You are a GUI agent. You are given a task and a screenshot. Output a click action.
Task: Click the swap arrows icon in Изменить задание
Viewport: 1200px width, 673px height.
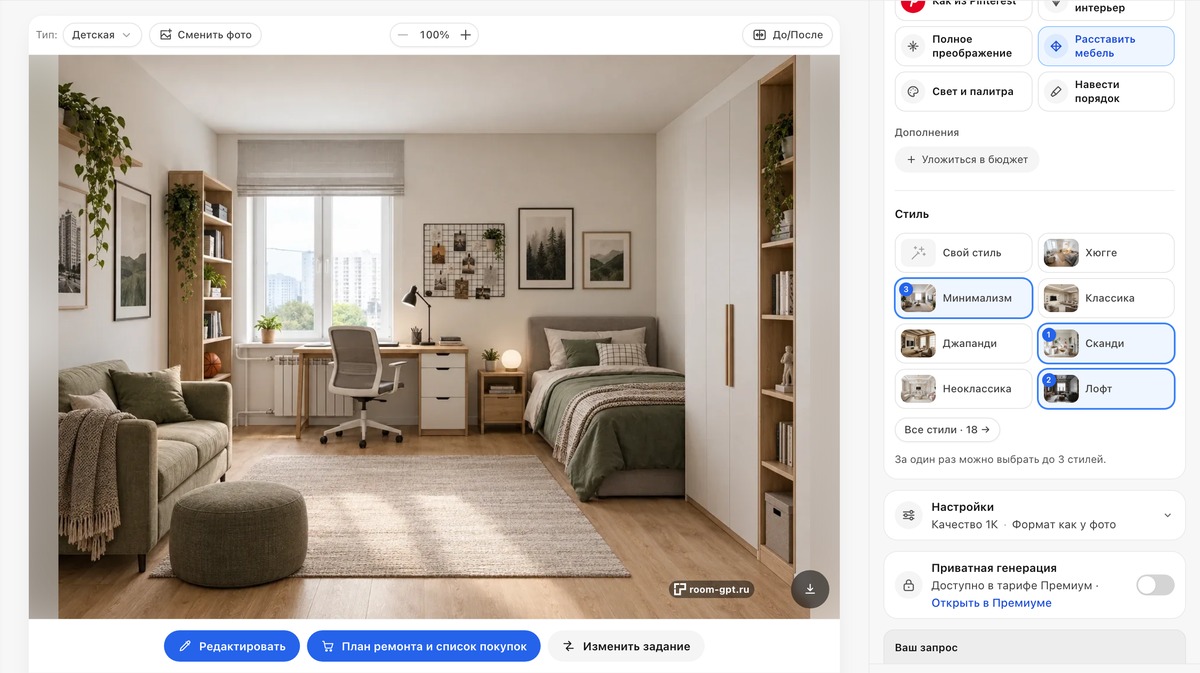pyautogui.click(x=569, y=646)
